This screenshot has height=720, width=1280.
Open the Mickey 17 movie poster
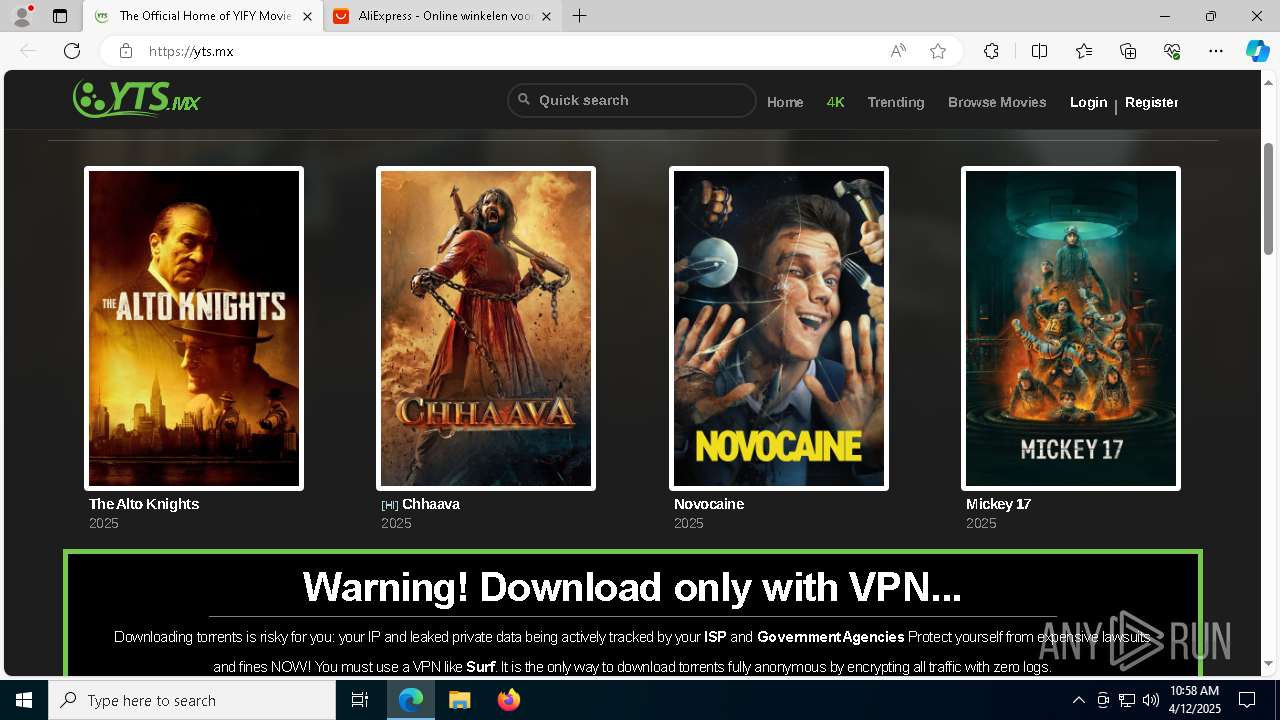[x=1071, y=328]
